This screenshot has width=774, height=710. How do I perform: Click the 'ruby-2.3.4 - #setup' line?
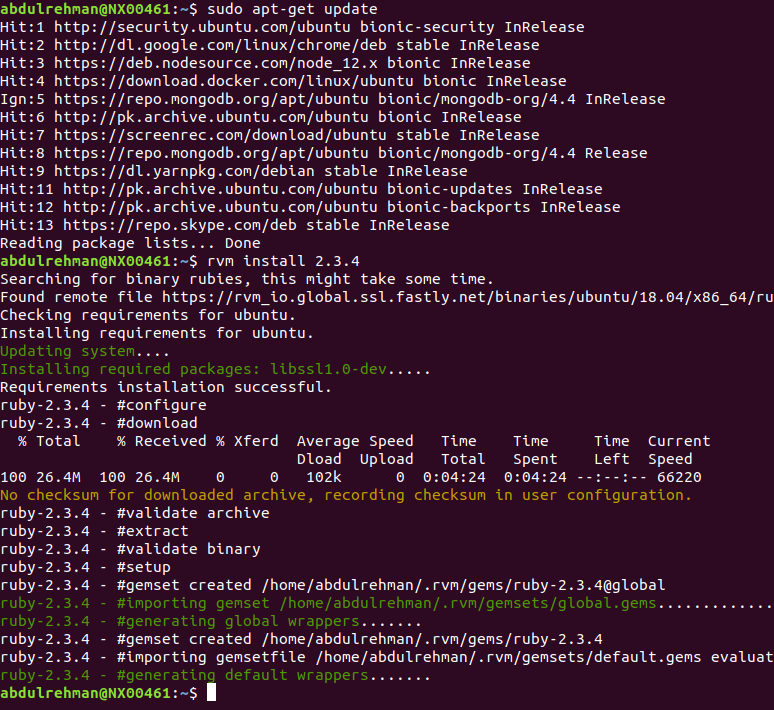pyautogui.click(x=85, y=567)
